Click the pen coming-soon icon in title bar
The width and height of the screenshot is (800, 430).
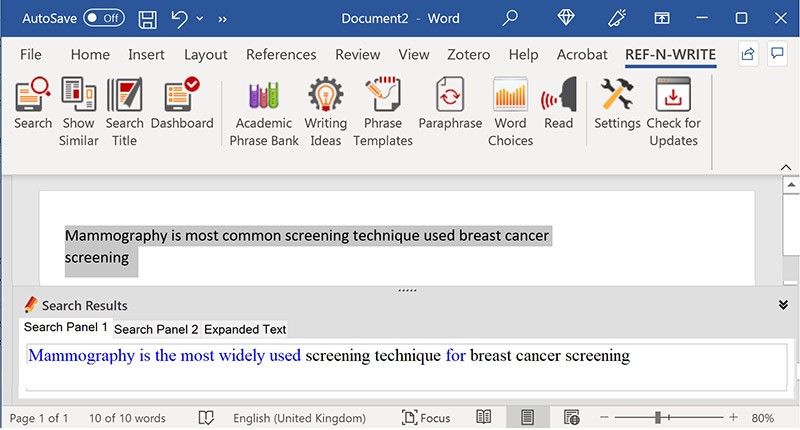click(617, 18)
